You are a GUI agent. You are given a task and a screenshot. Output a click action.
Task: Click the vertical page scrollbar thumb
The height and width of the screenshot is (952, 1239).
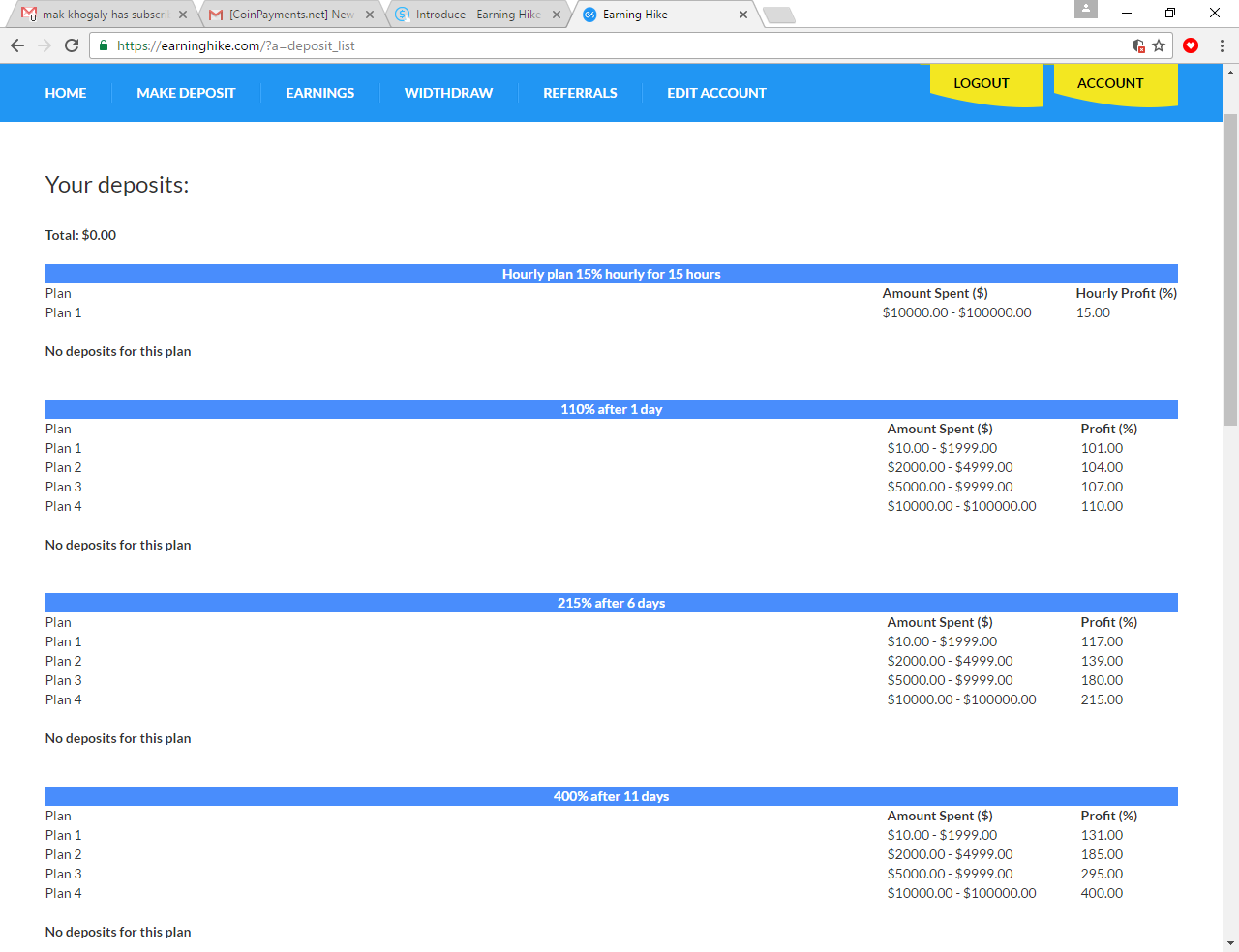[x=1231, y=270]
